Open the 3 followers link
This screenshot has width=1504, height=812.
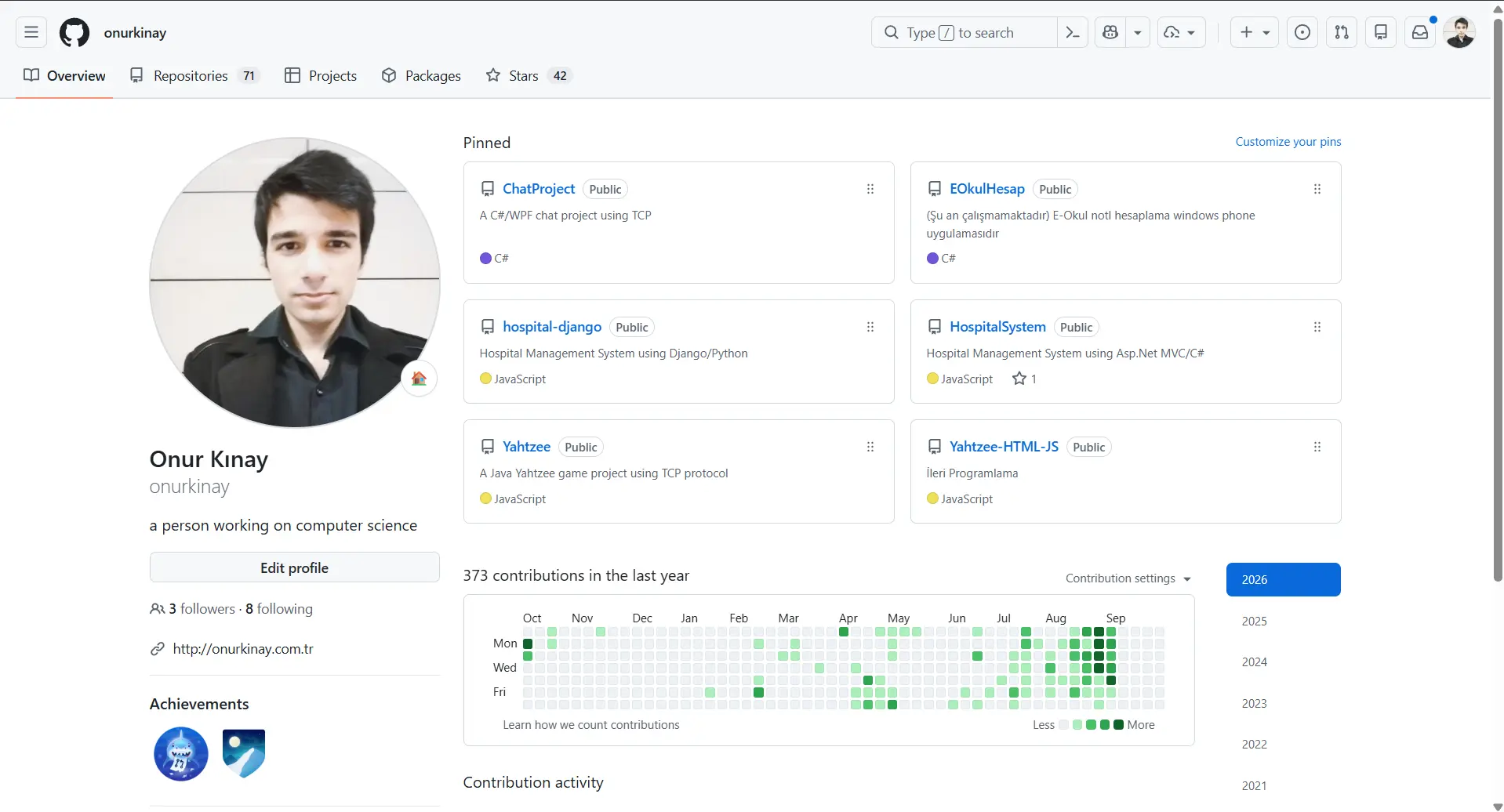pyautogui.click(x=201, y=609)
